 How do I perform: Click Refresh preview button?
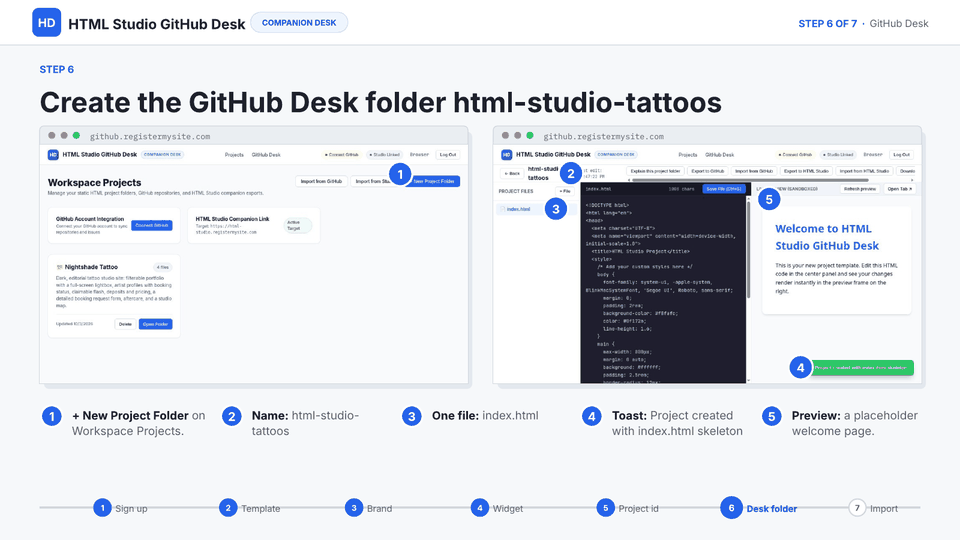click(x=860, y=189)
